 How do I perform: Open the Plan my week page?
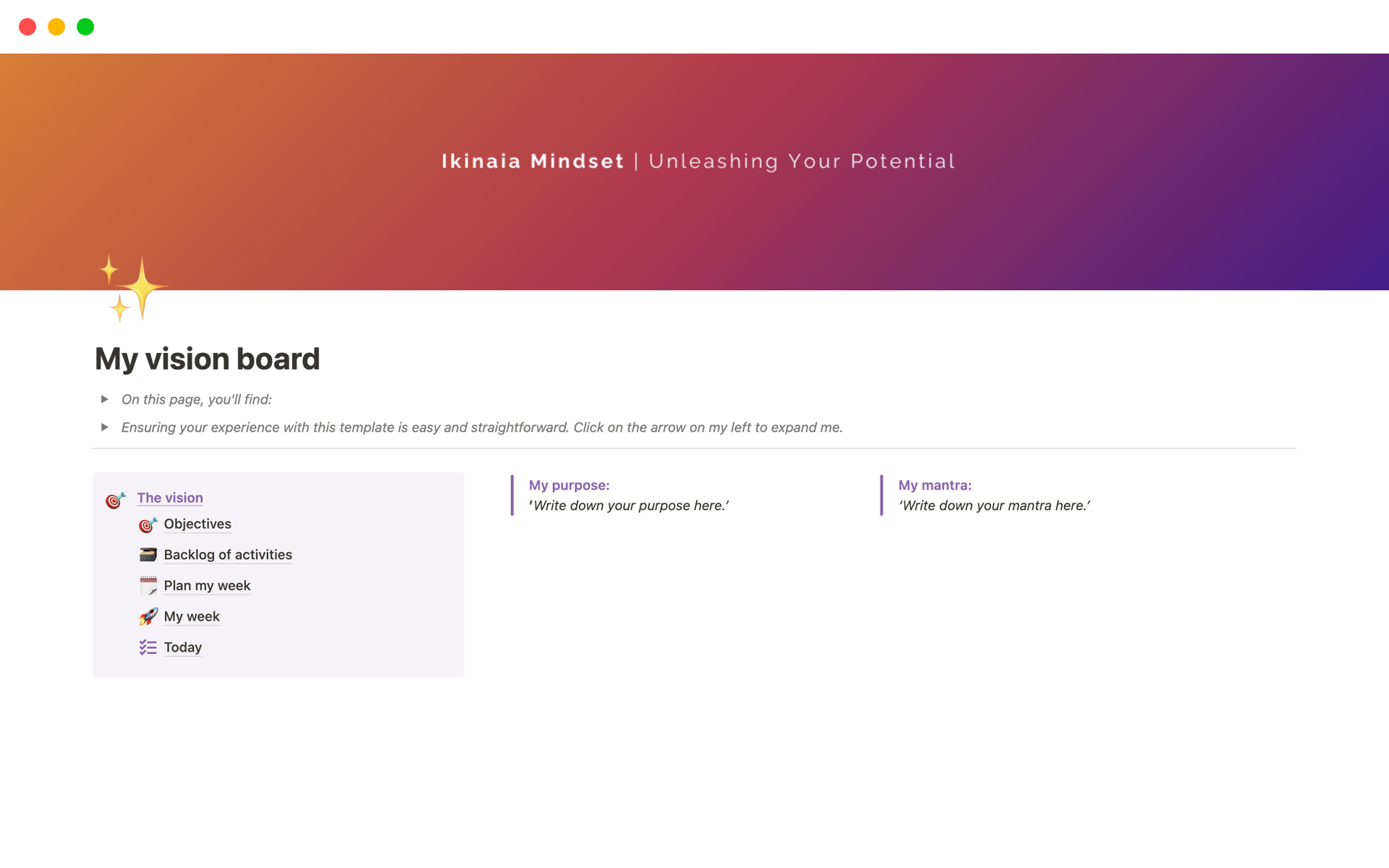[x=207, y=586]
